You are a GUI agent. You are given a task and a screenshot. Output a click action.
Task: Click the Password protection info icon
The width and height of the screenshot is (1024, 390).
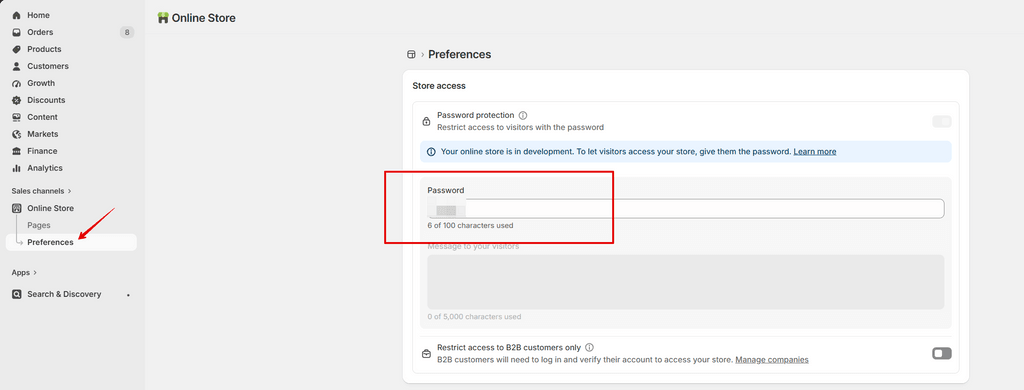coord(522,115)
